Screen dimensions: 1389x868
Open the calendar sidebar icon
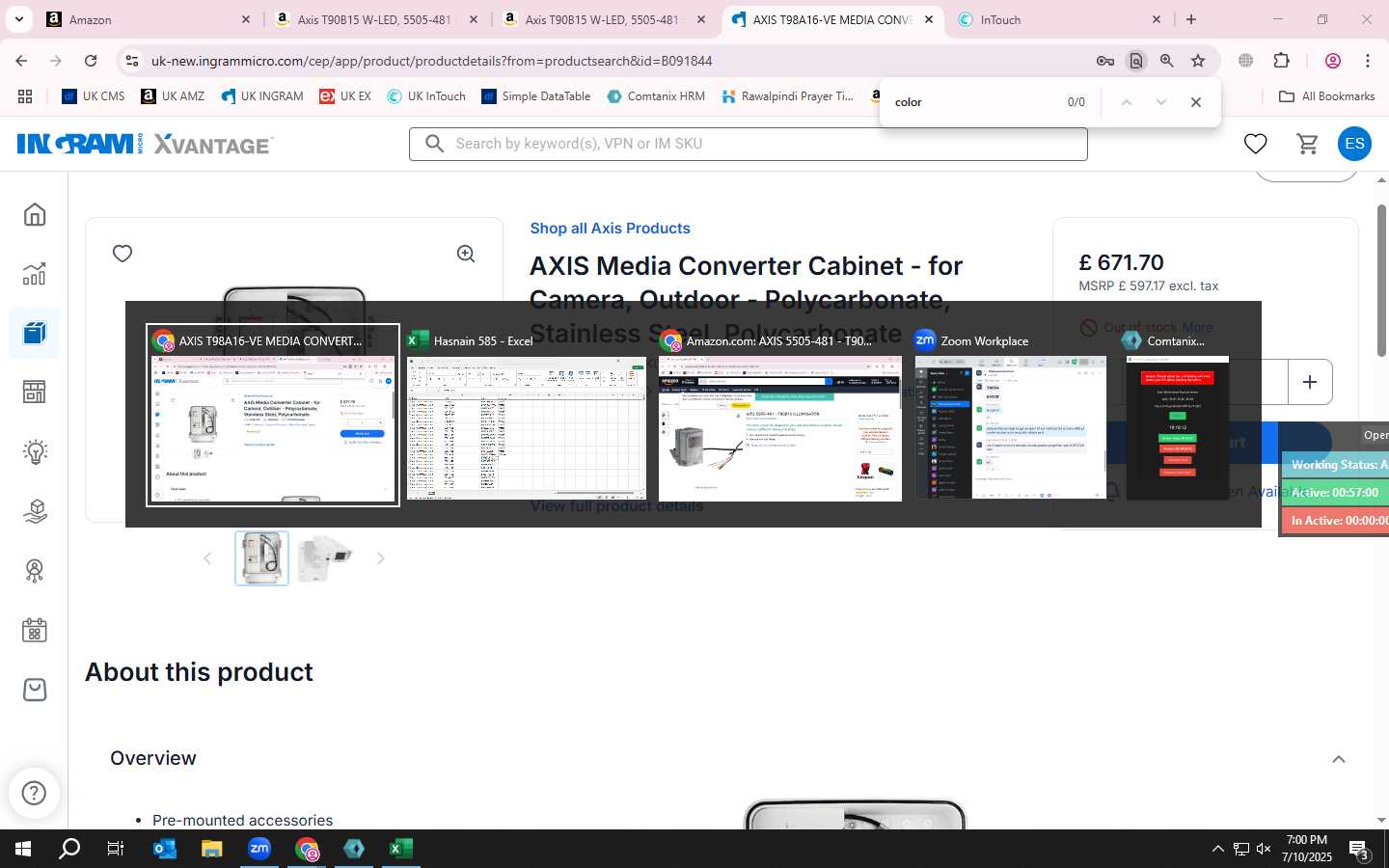click(x=35, y=630)
